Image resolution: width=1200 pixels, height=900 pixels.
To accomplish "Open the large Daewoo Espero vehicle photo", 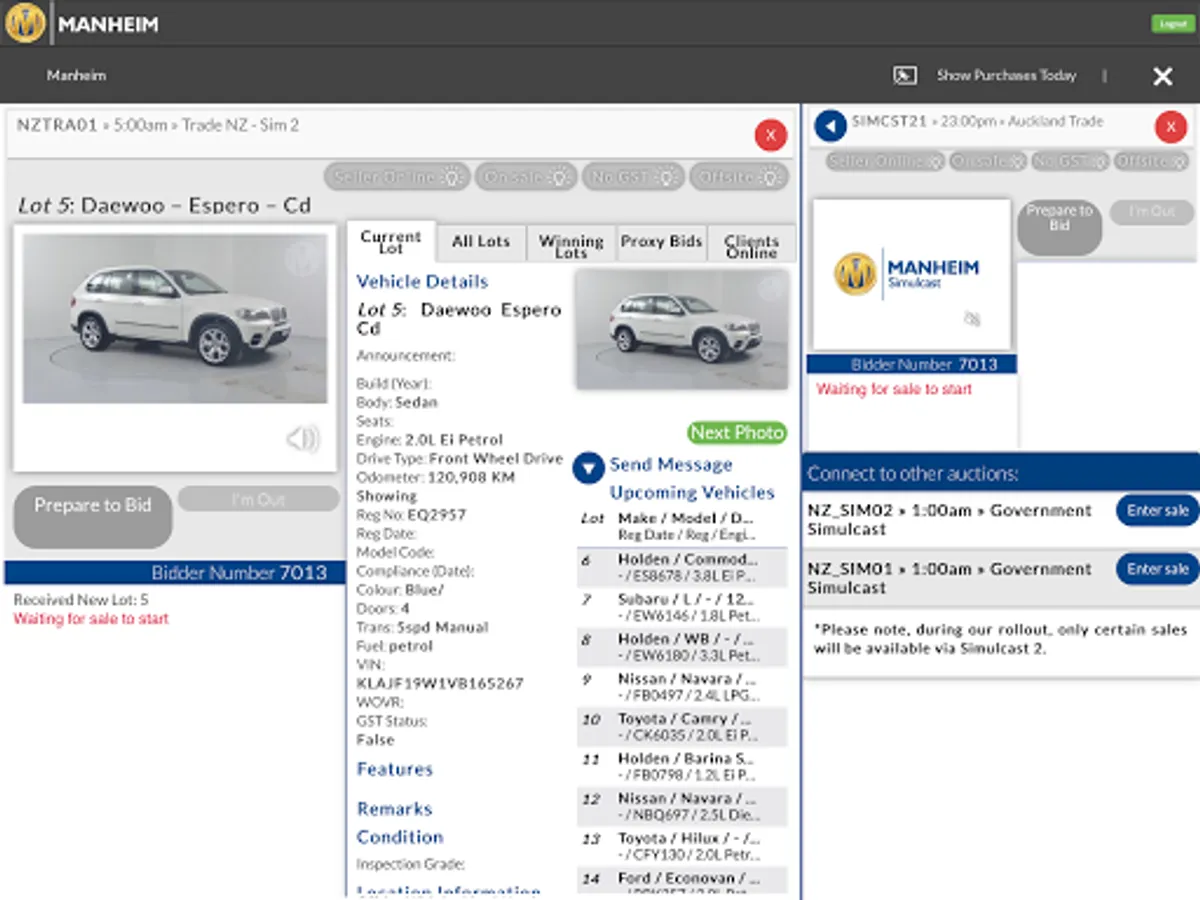I will point(175,319).
